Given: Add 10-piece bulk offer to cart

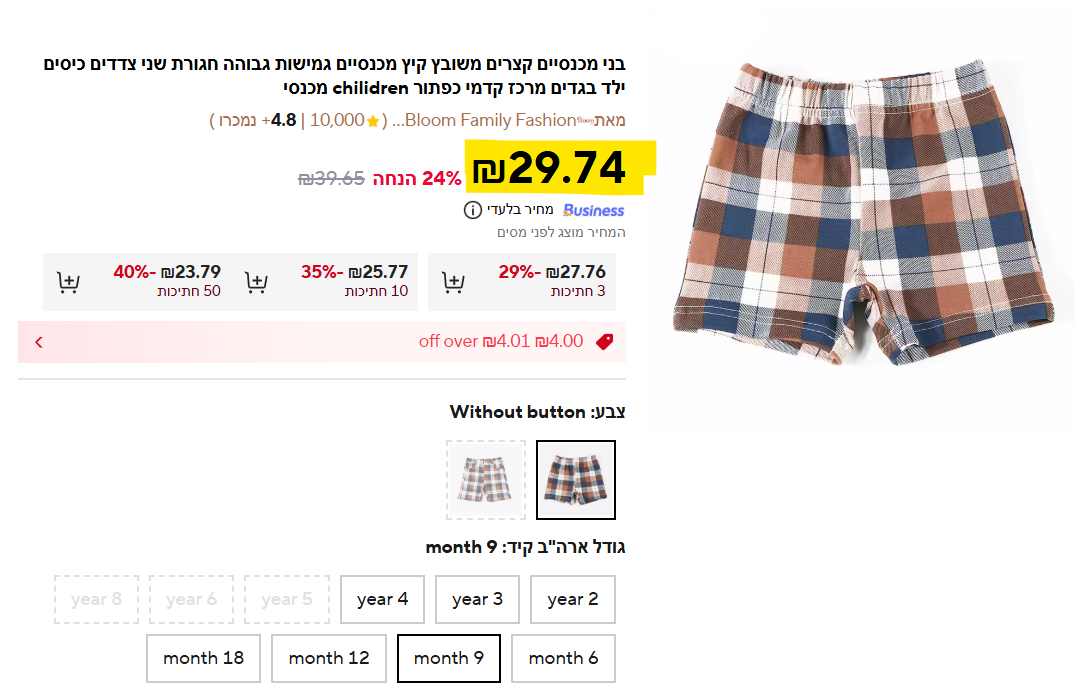Looking at the screenshot, I should 257,282.
